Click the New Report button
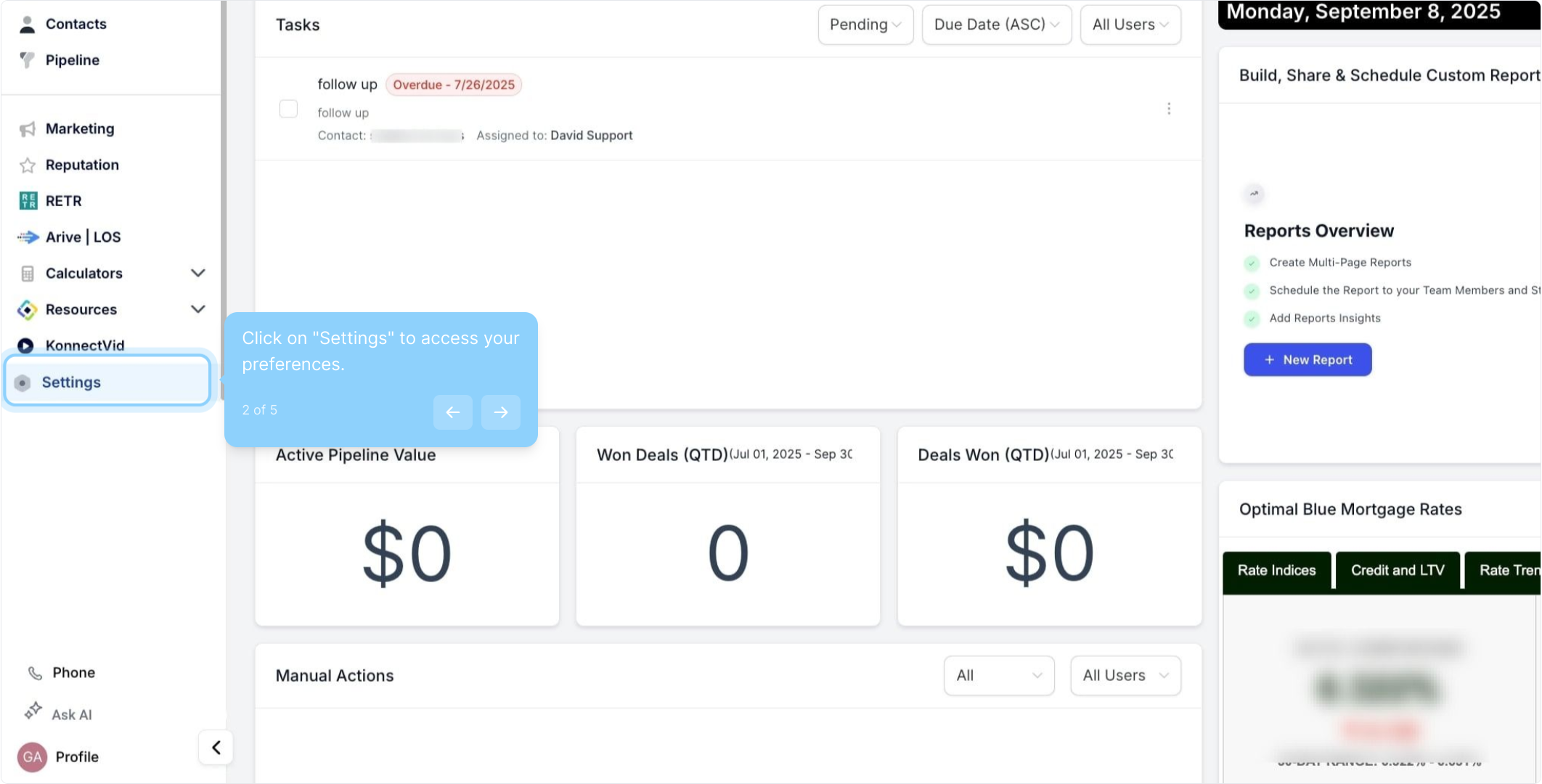The height and width of the screenshot is (784, 1542). coord(1307,360)
